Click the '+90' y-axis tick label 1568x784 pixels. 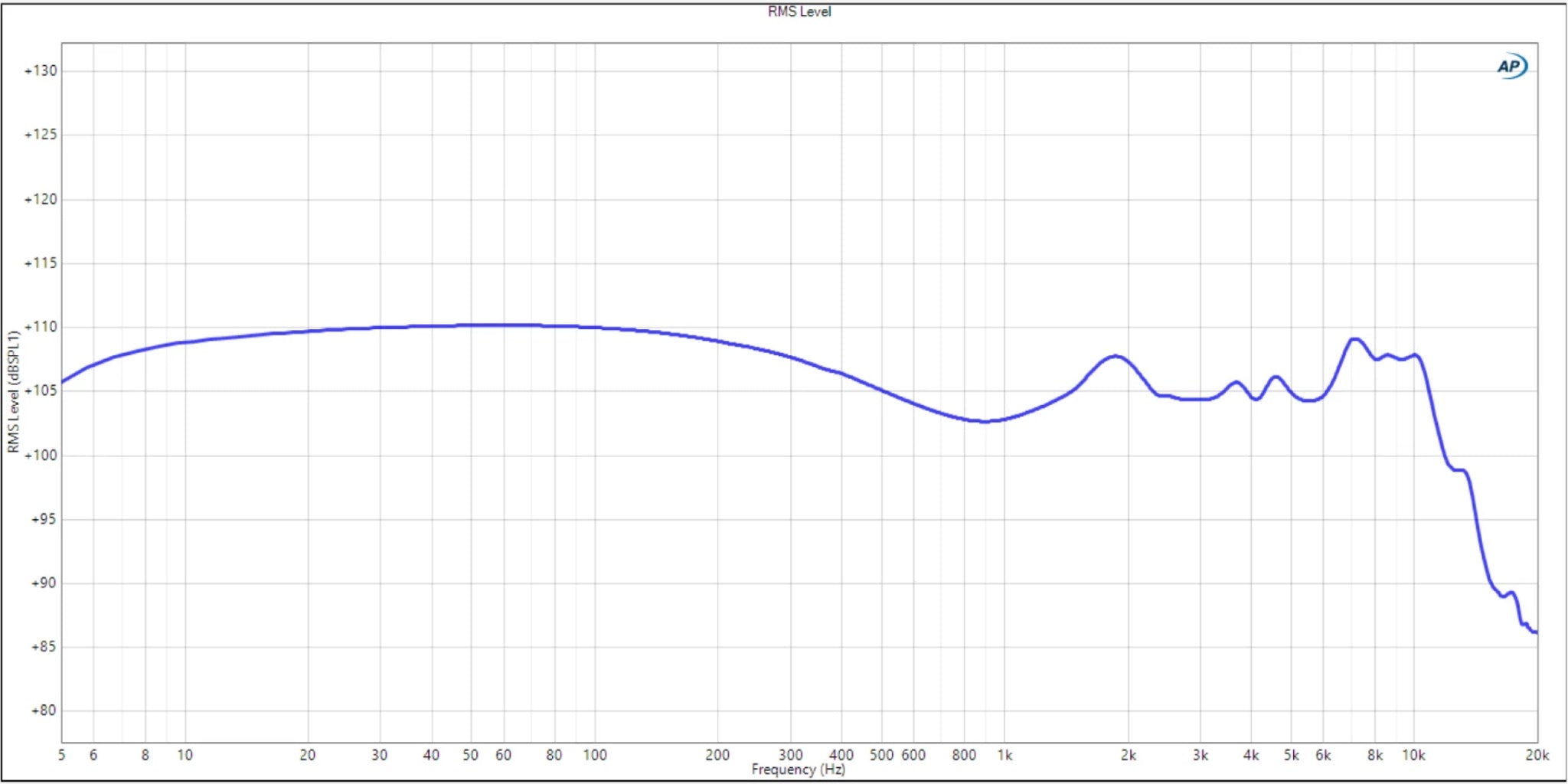coord(44,583)
